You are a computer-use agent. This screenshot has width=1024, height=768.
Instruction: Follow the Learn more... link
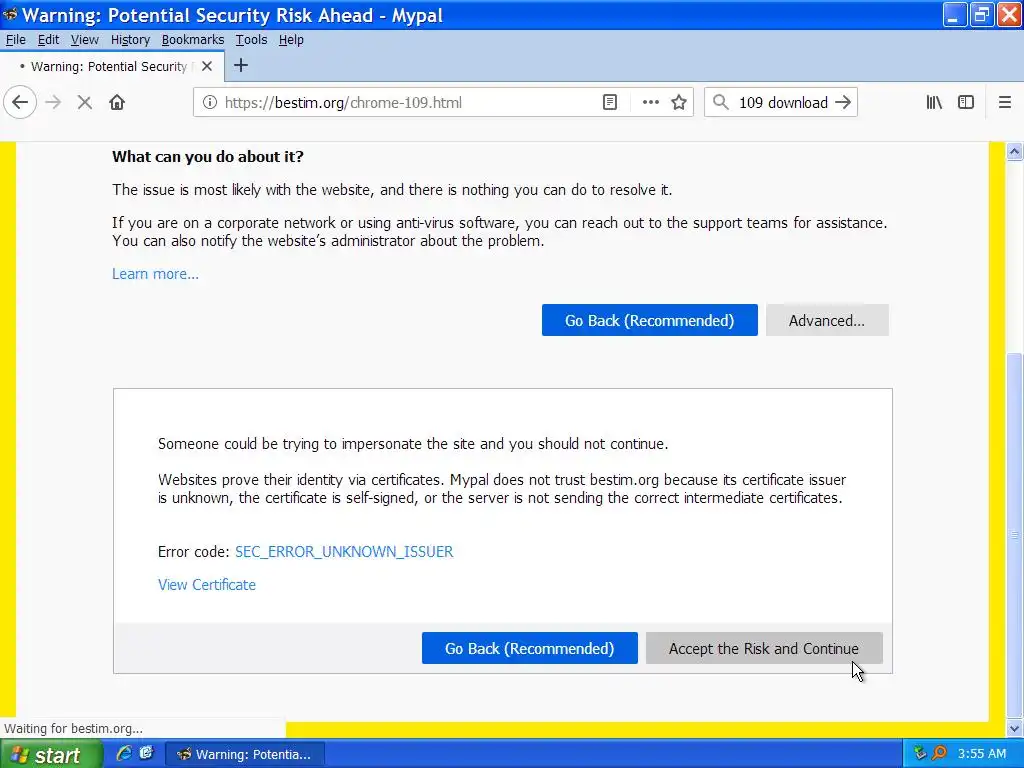pos(155,274)
